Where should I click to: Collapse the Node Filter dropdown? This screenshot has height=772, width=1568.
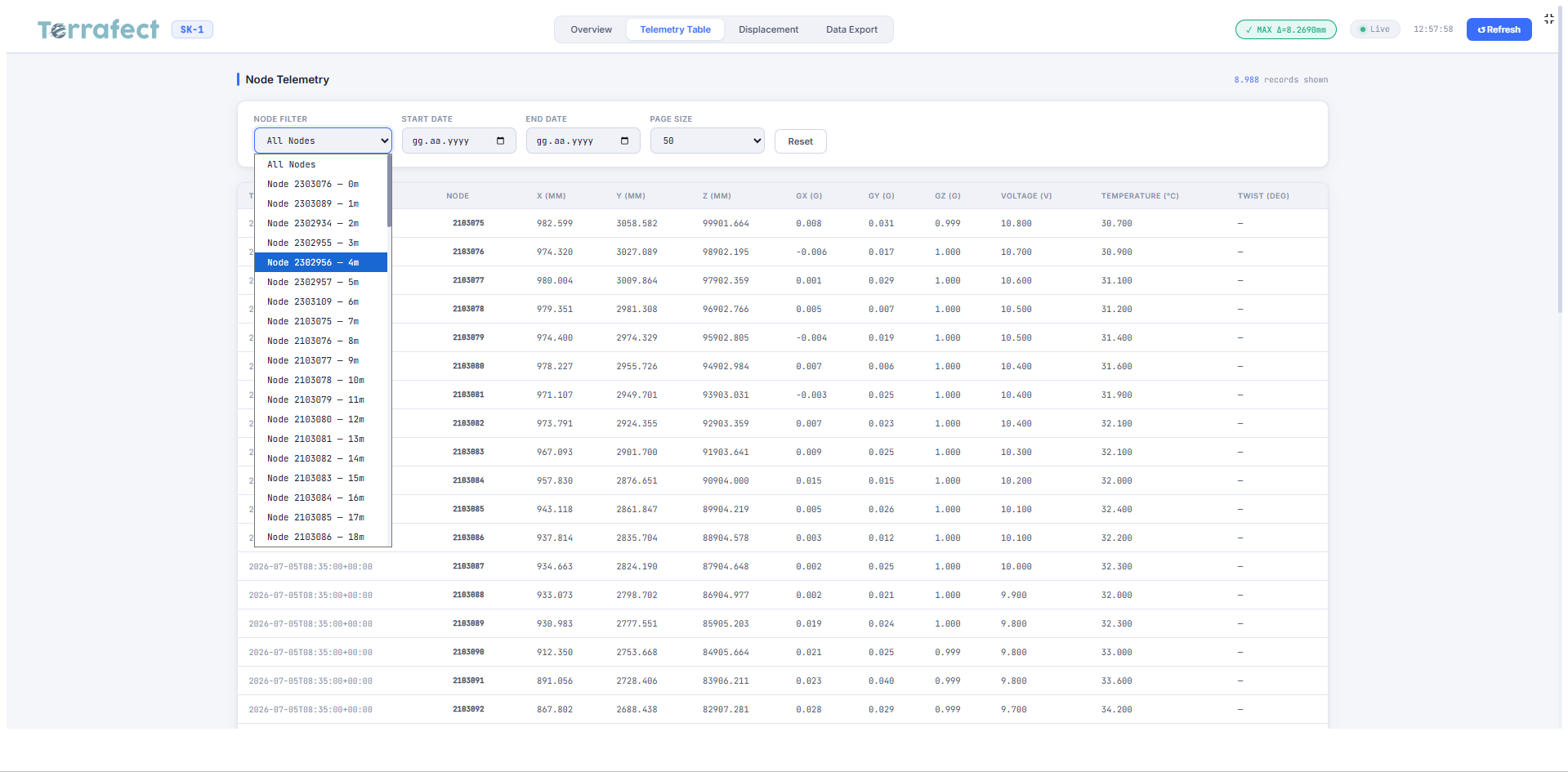[x=323, y=141]
